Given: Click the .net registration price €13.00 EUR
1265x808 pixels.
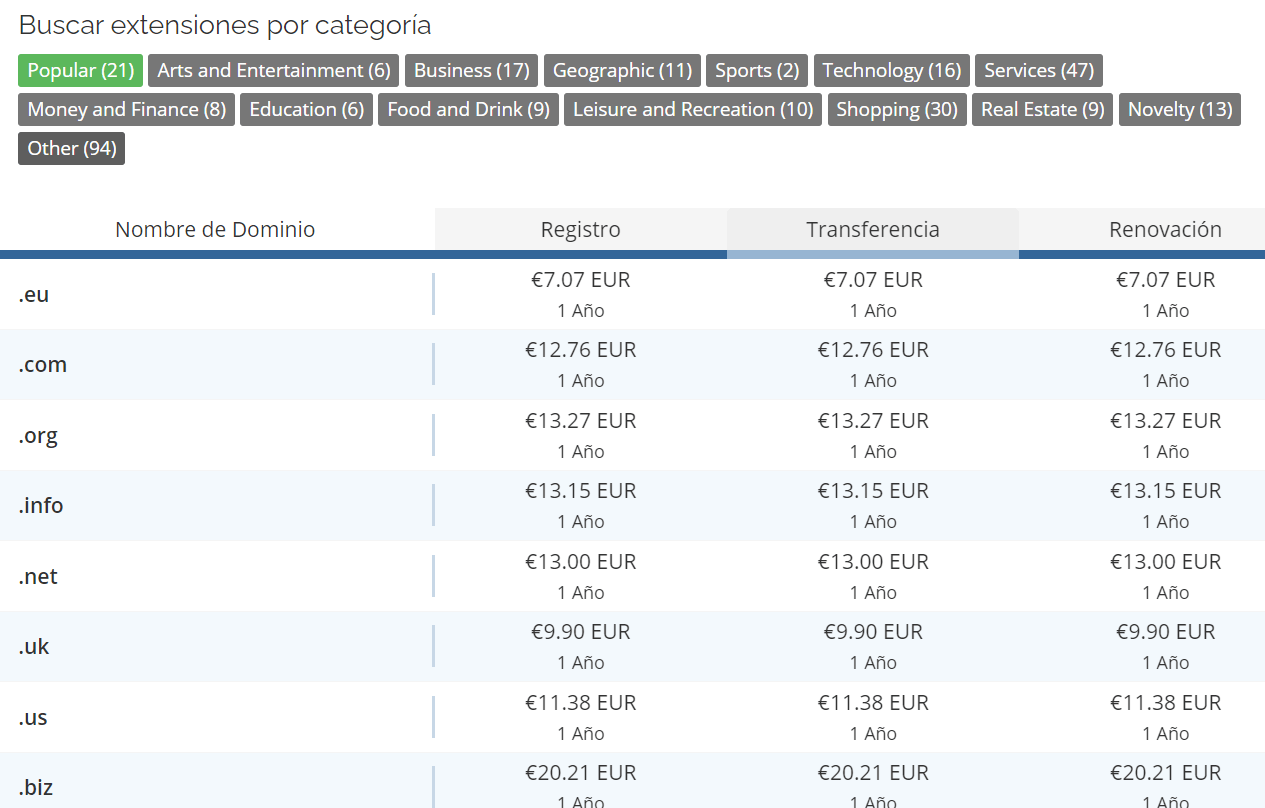Looking at the screenshot, I should tap(581, 562).
